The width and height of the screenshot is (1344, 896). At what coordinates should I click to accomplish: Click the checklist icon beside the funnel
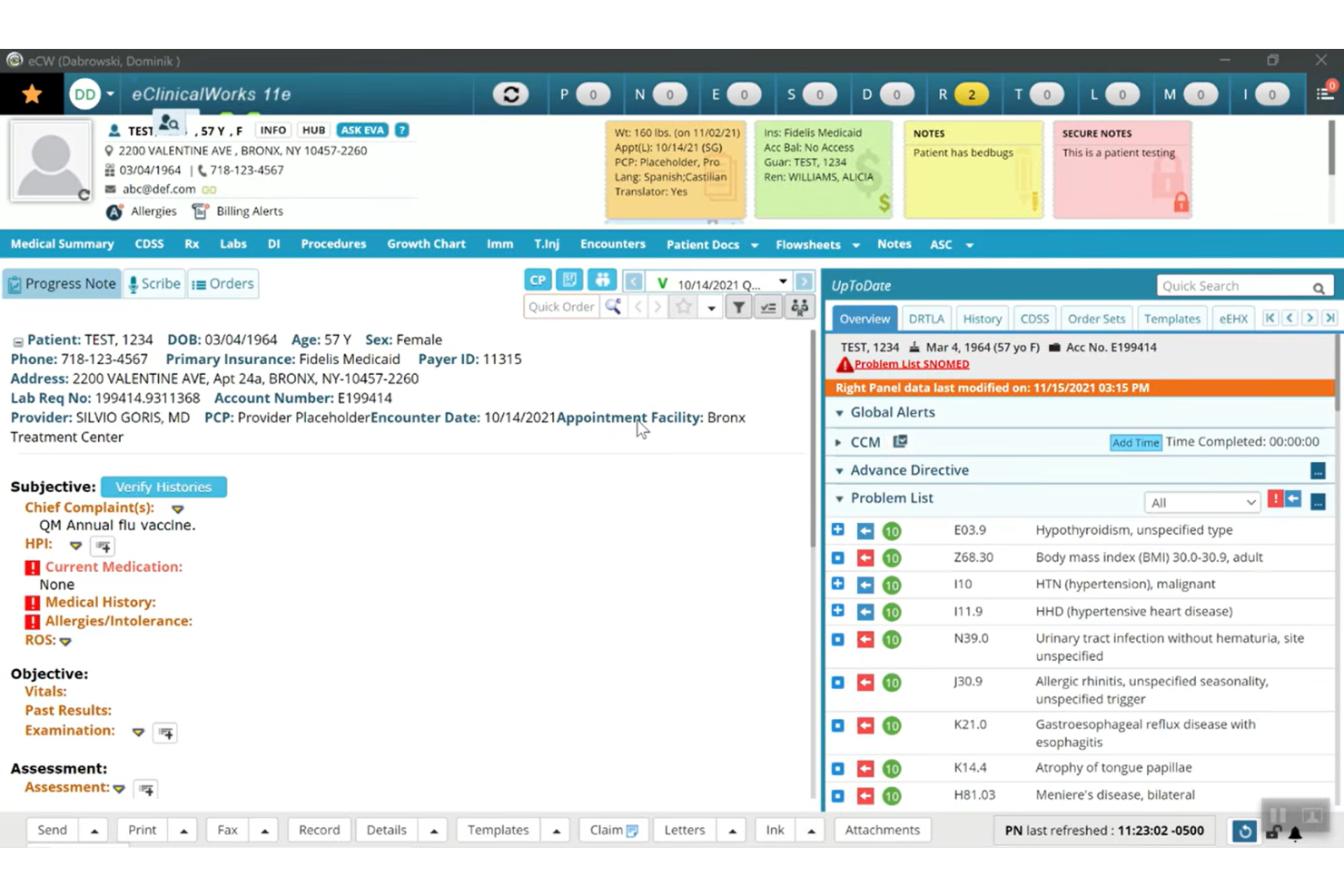click(x=768, y=308)
